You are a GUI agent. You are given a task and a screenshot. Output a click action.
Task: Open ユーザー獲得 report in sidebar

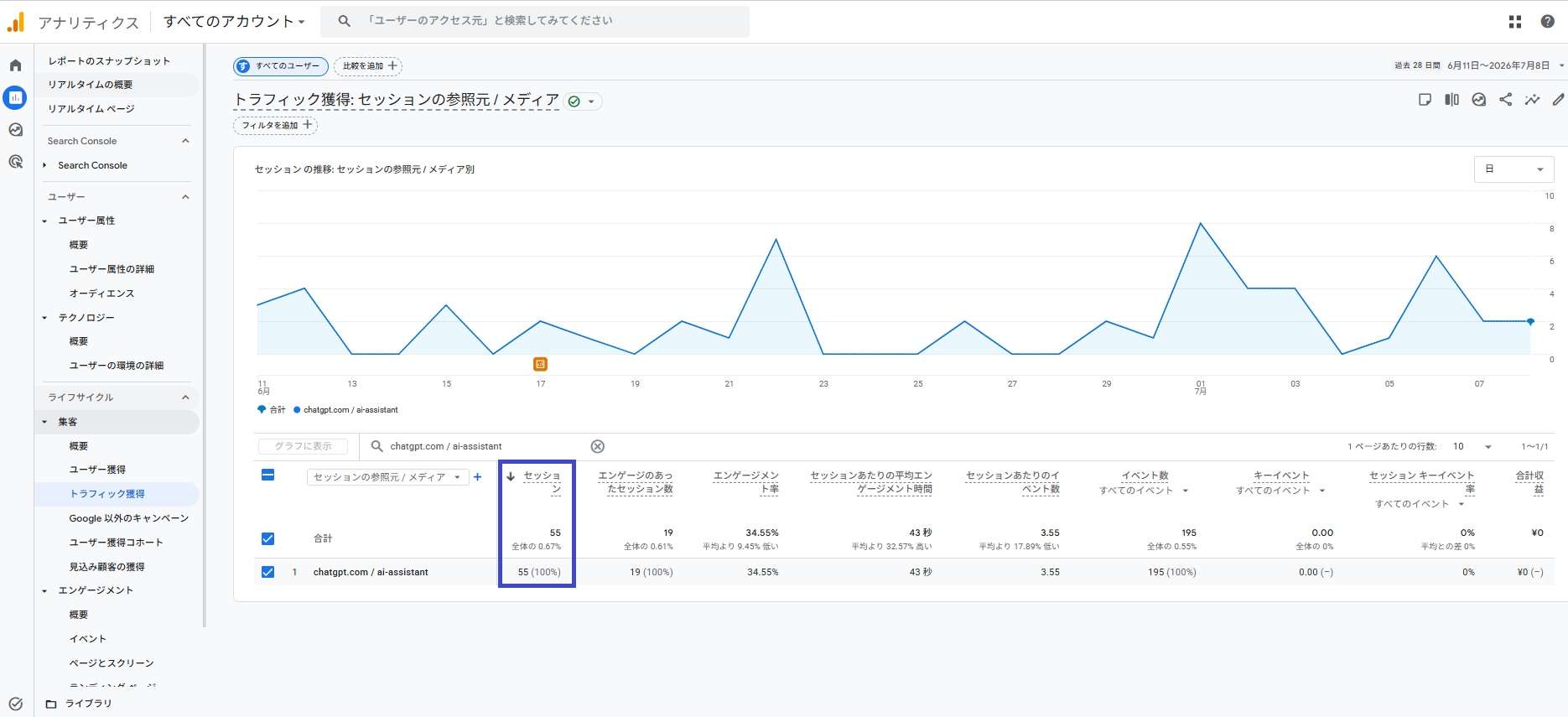pyautogui.click(x=97, y=470)
